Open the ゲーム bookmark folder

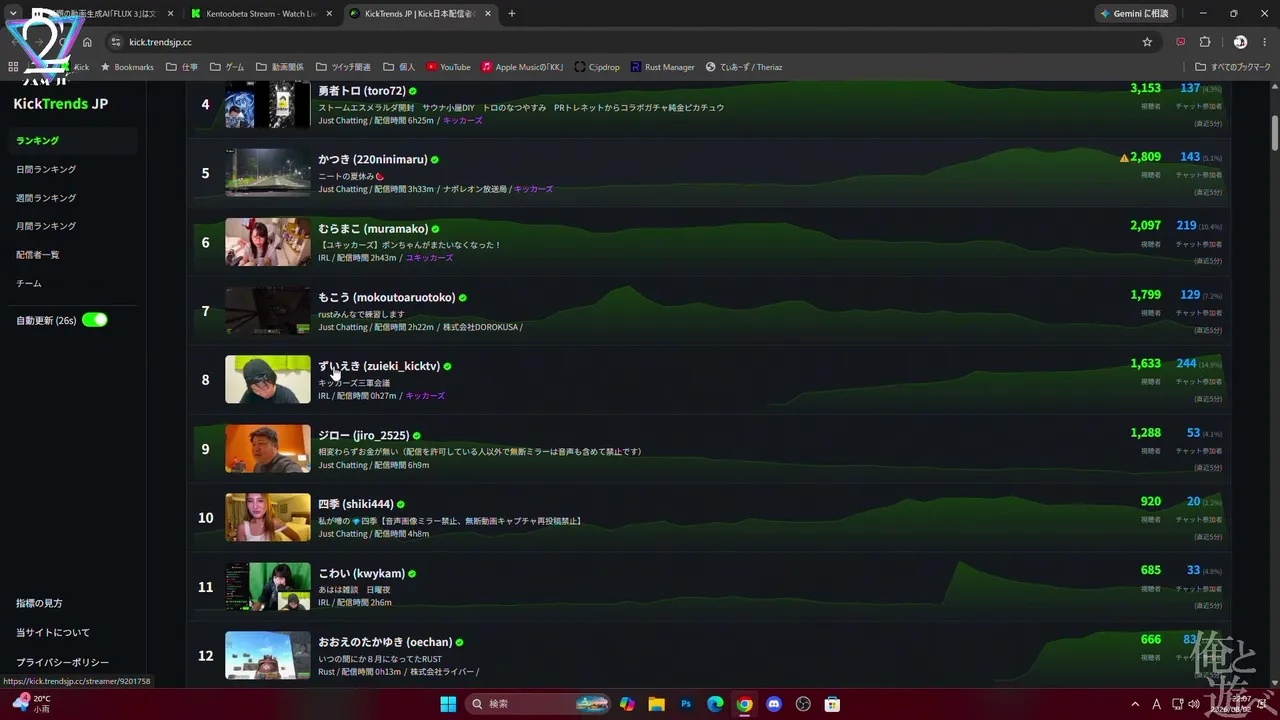point(227,67)
